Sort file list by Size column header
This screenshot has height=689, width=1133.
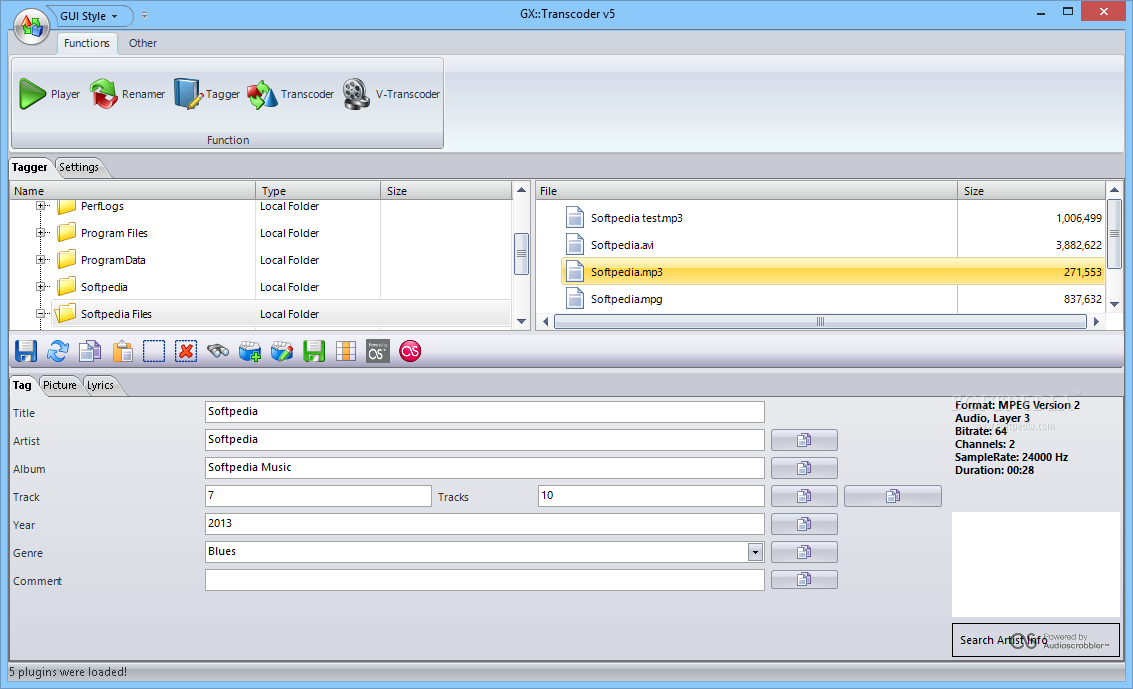point(1031,191)
